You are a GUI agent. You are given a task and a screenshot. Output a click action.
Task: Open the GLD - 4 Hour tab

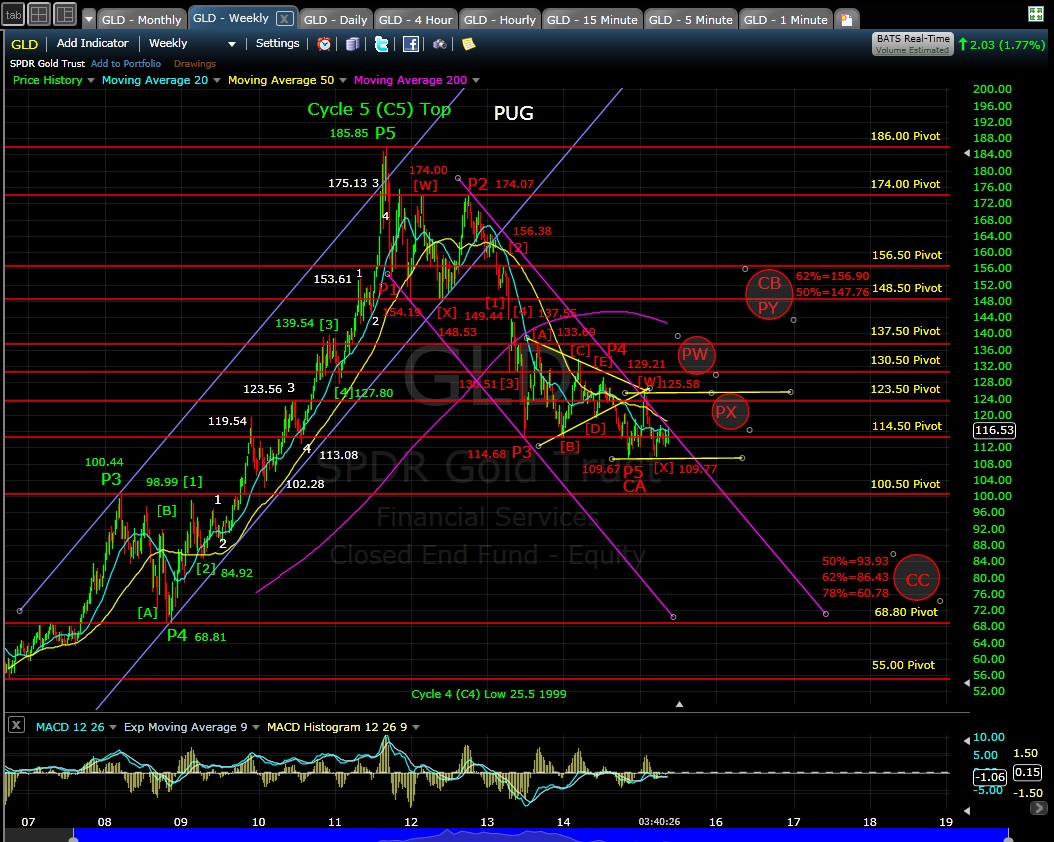(x=415, y=19)
